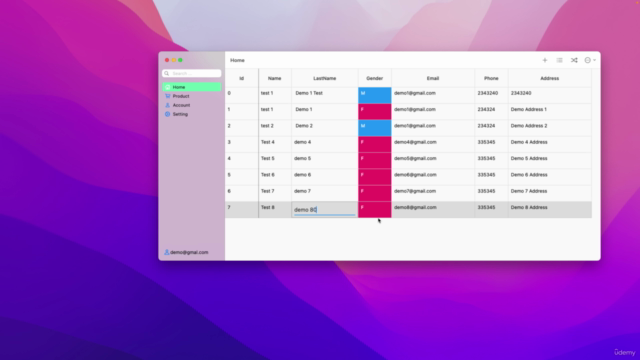The image size is (640, 360).
Task: Click the user profile icon at sidebar bottom
Action: pyautogui.click(x=167, y=252)
